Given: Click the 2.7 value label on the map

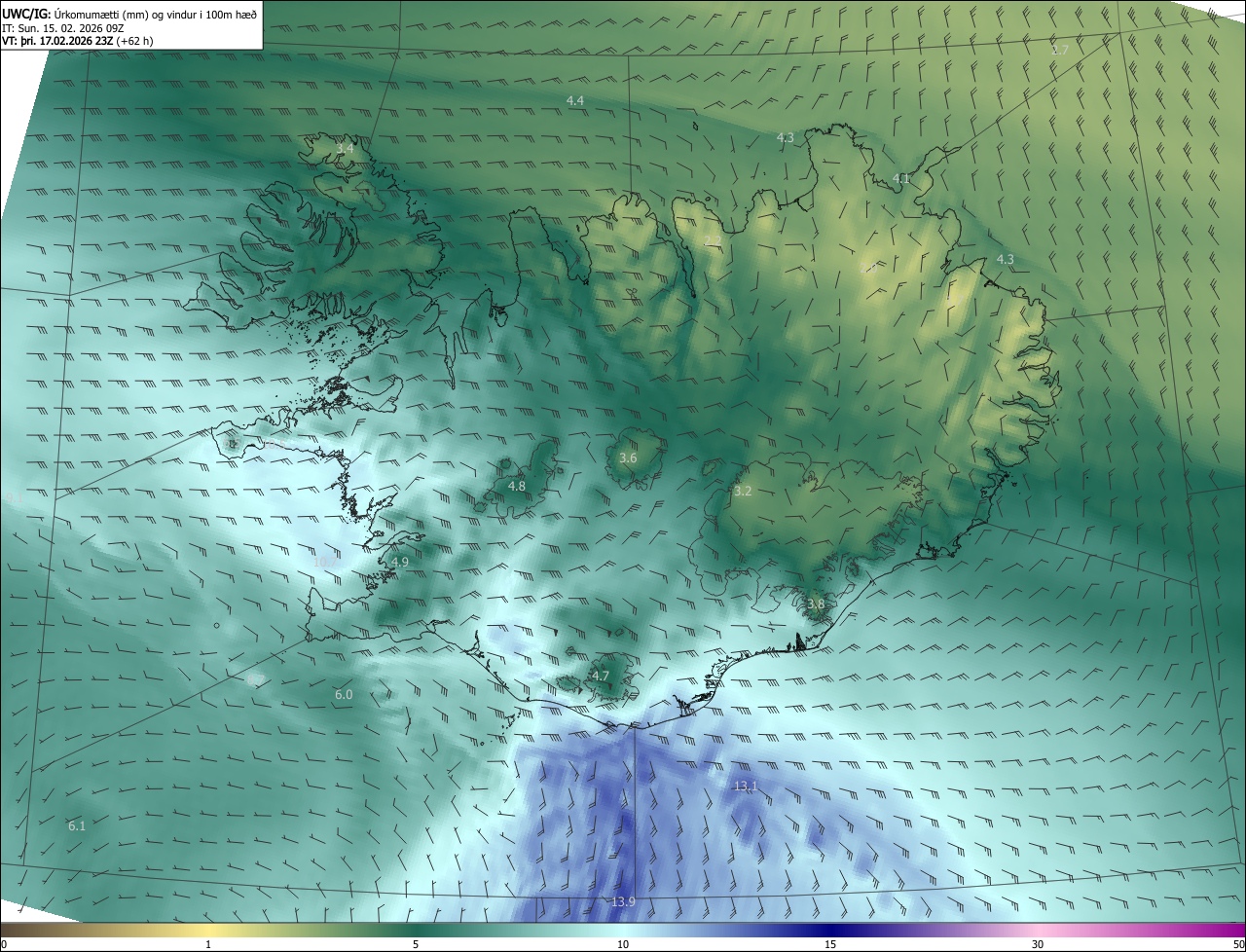Looking at the screenshot, I should click(1060, 49).
